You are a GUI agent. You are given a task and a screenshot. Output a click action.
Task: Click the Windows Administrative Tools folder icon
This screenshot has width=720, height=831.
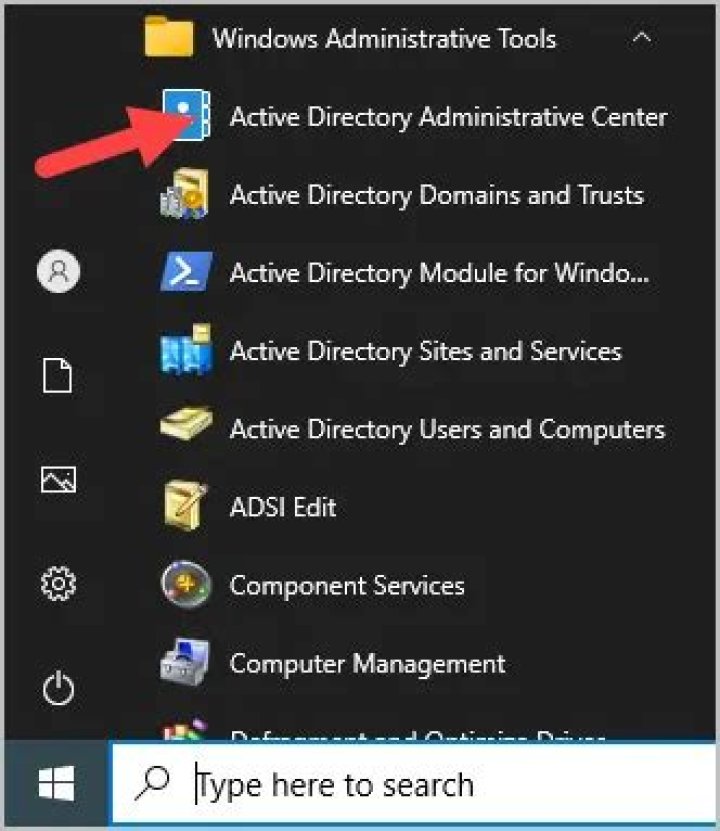click(x=168, y=37)
